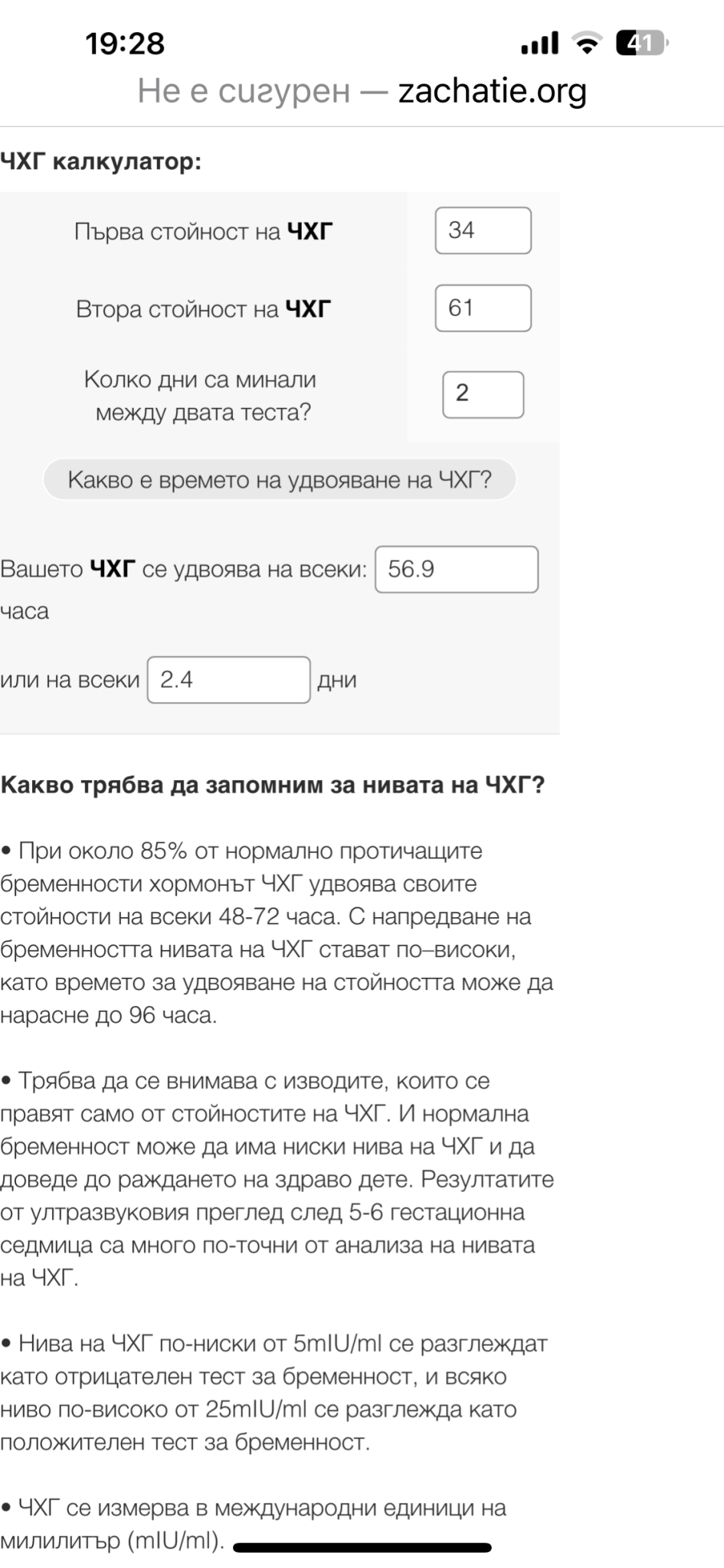Tap the 19:28 clock in status bar
724x1568 pixels.
[125, 44]
